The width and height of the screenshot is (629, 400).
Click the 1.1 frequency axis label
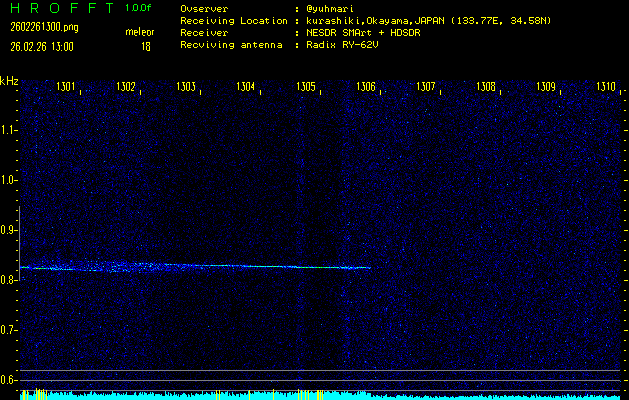(7, 130)
